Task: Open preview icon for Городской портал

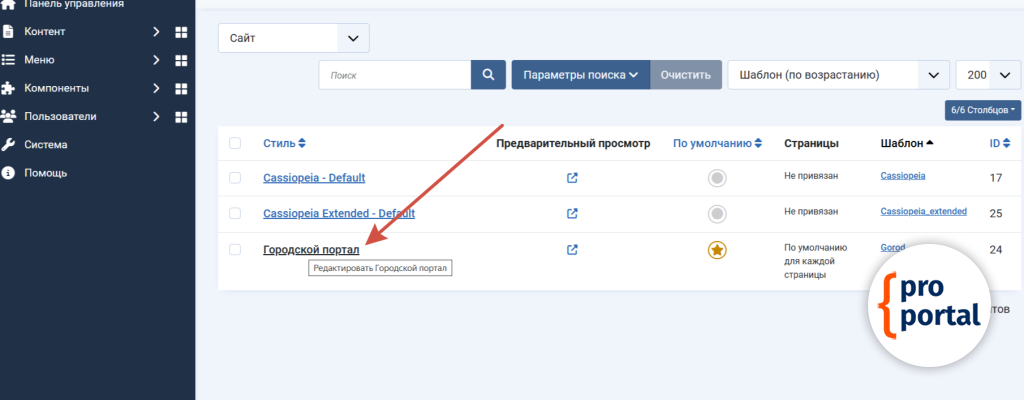Action: [572, 249]
